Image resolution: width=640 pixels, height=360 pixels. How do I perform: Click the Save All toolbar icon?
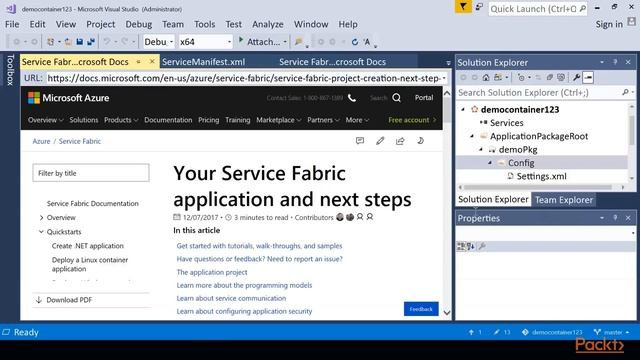(91, 42)
